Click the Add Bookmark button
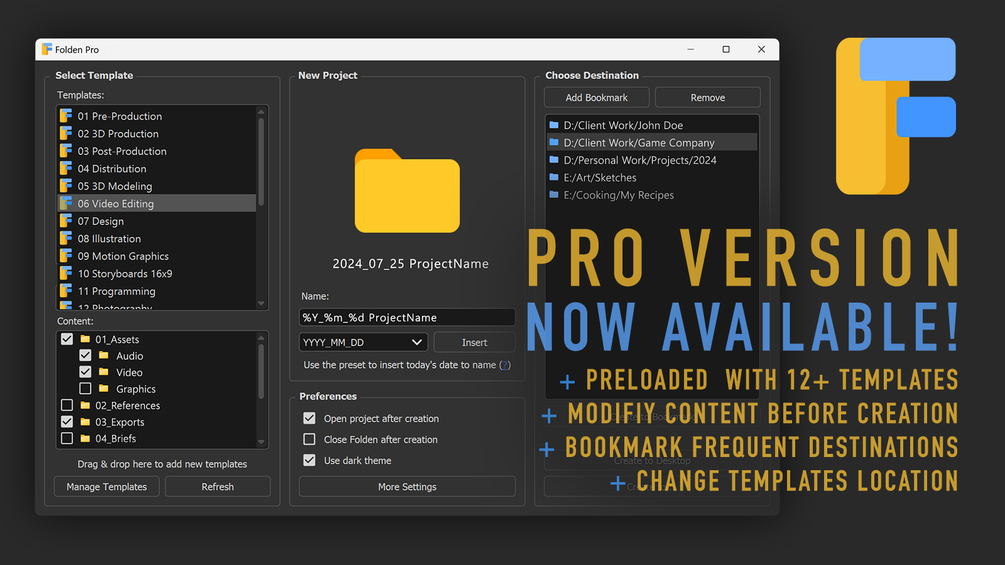 click(x=597, y=97)
